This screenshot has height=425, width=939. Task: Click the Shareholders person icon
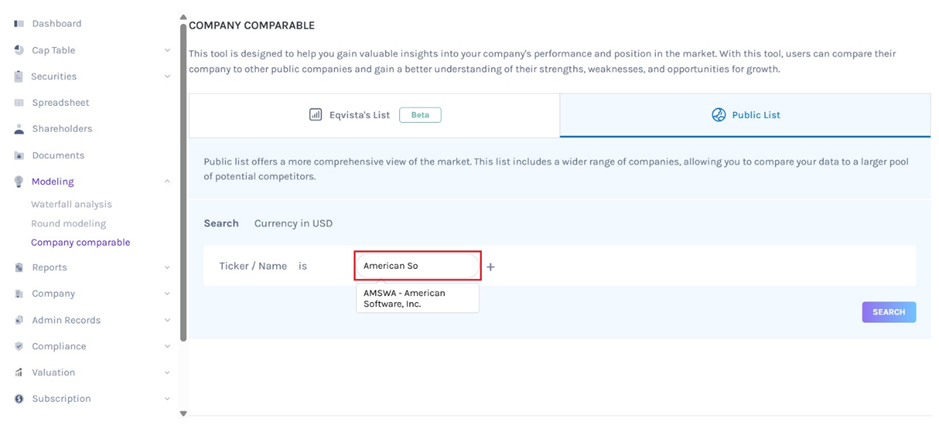[19, 129]
